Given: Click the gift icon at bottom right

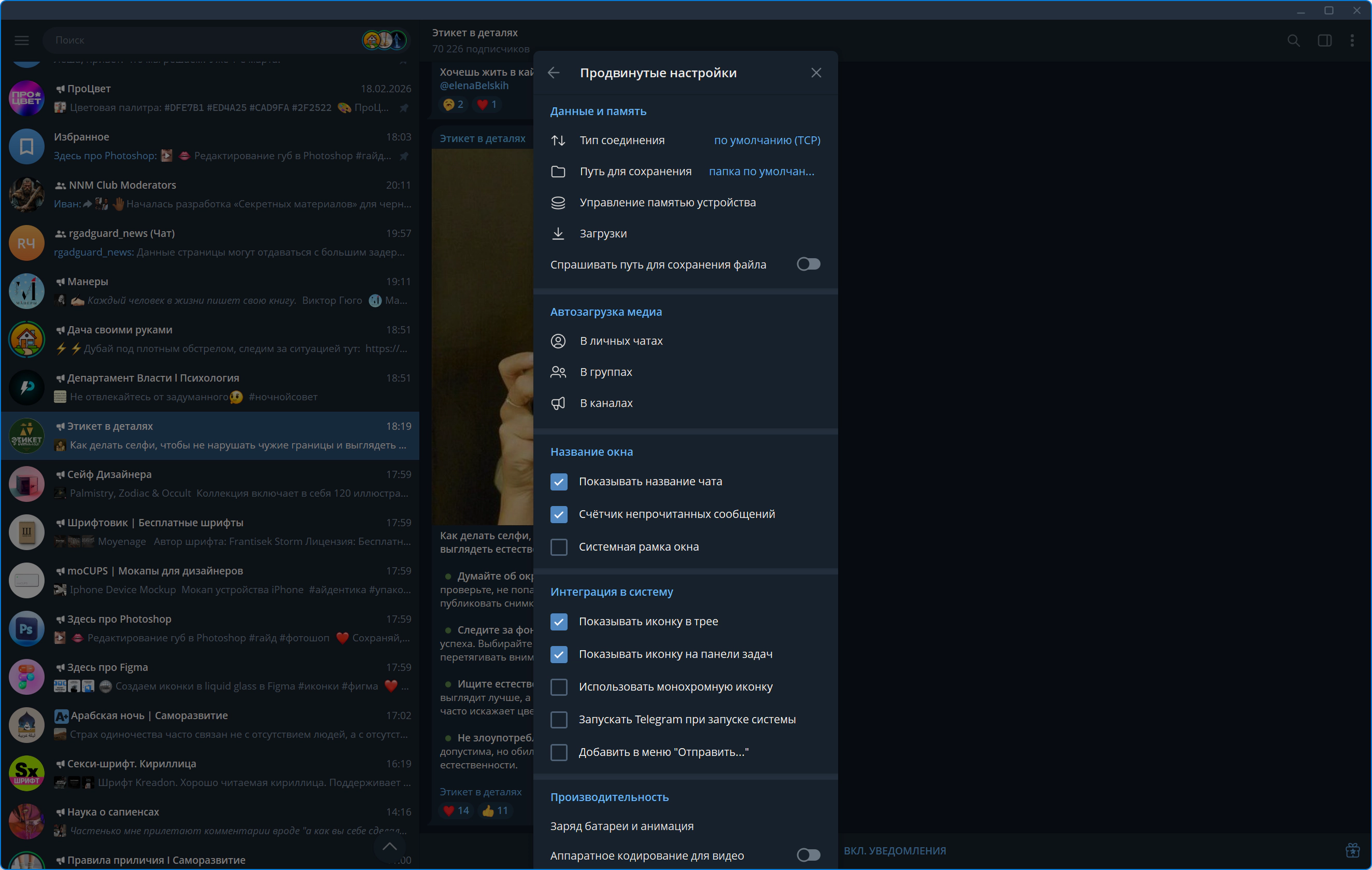Looking at the screenshot, I should point(1352,851).
